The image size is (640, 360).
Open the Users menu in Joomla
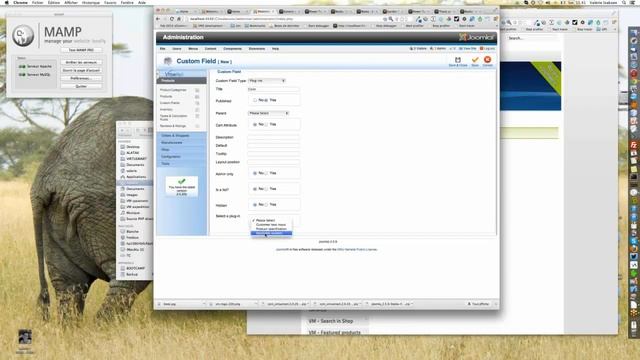pyautogui.click(x=177, y=49)
